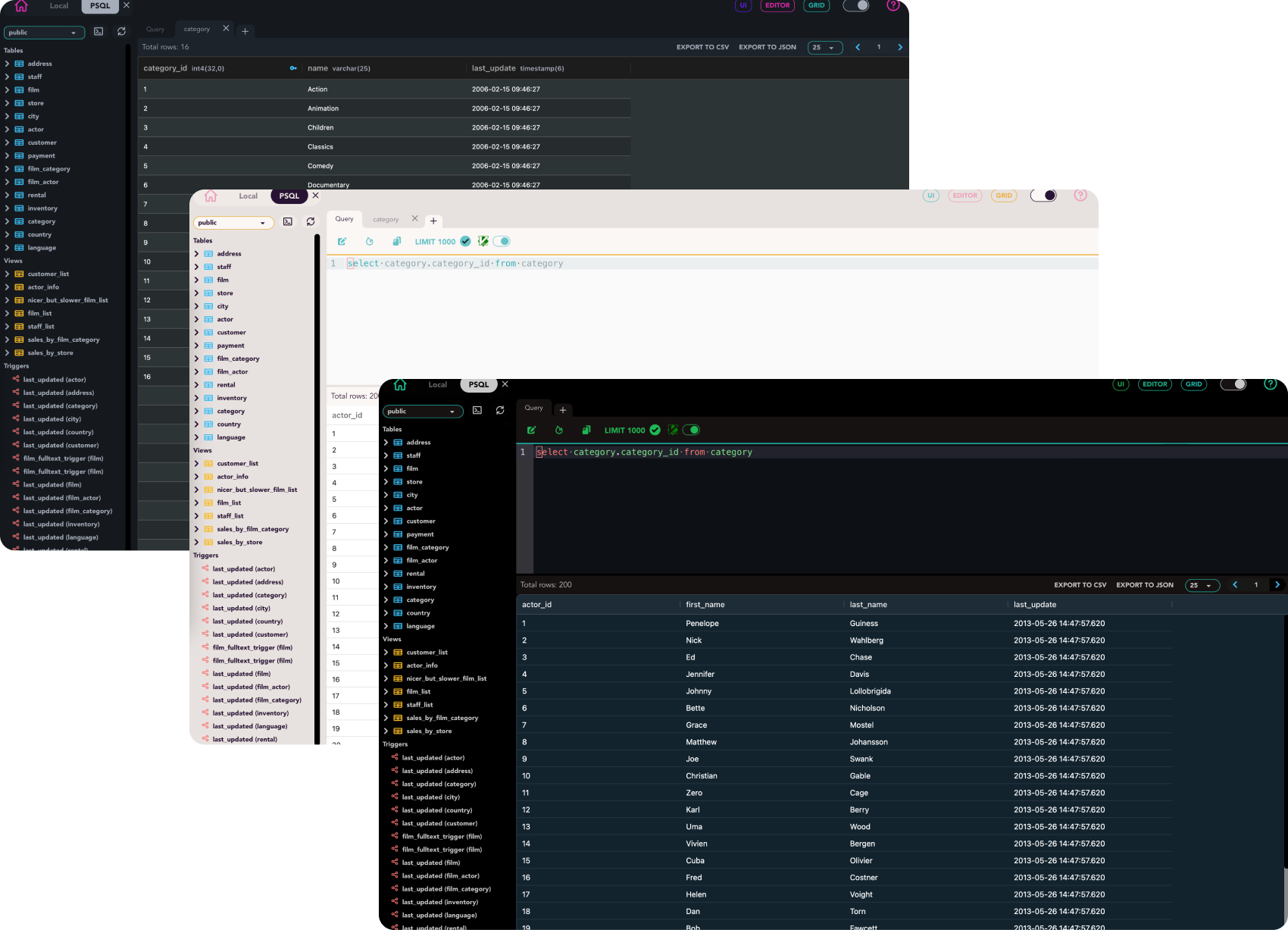
Task: Click the GRID pill button in the middle light window
Action: click(x=1004, y=196)
